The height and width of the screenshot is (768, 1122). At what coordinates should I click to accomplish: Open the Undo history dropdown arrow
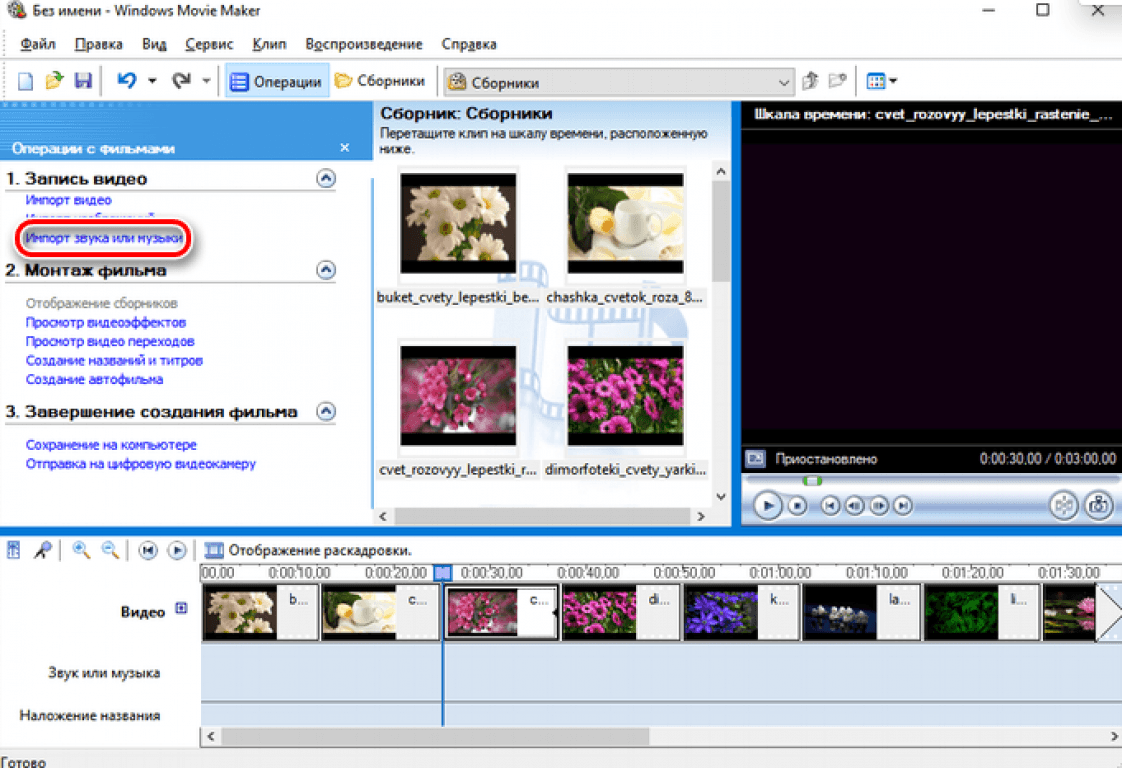click(152, 81)
